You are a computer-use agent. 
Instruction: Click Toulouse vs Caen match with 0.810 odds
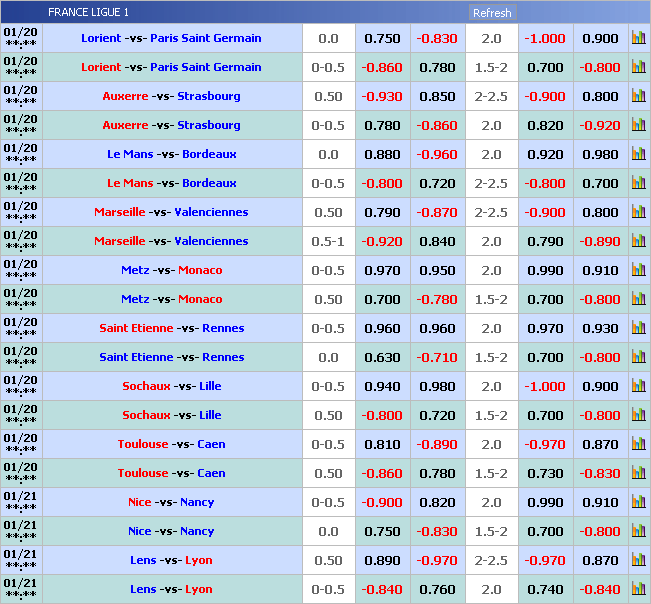click(171, 445)
